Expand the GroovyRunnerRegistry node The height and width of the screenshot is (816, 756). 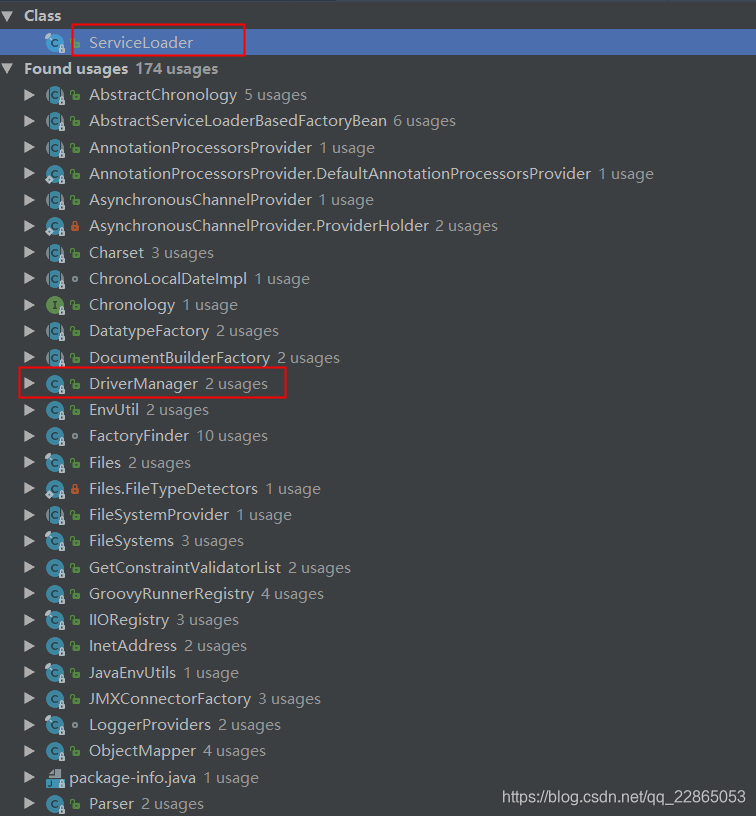click(29, 593)
